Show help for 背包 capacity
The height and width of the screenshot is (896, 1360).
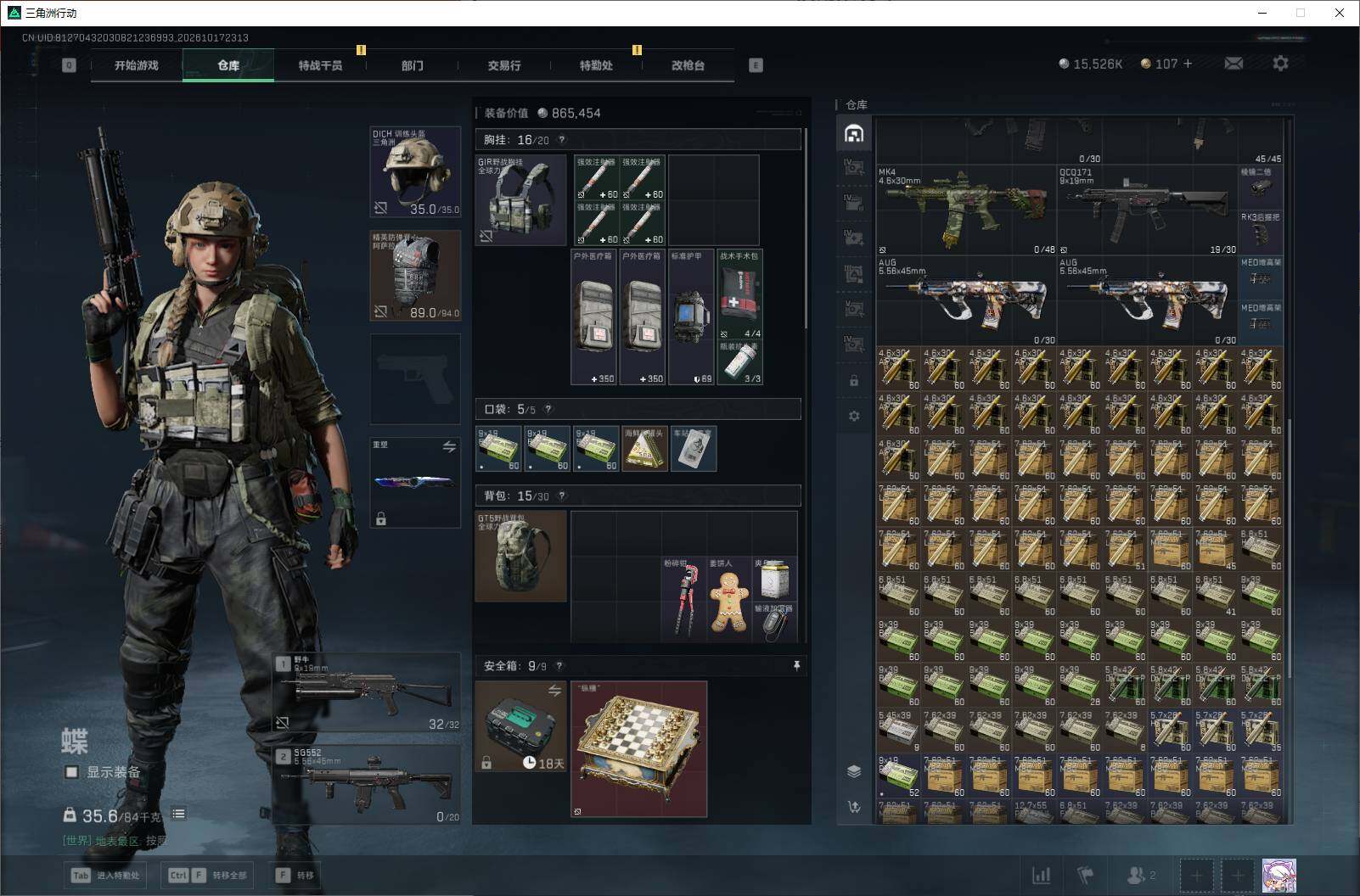click(561, 496)
